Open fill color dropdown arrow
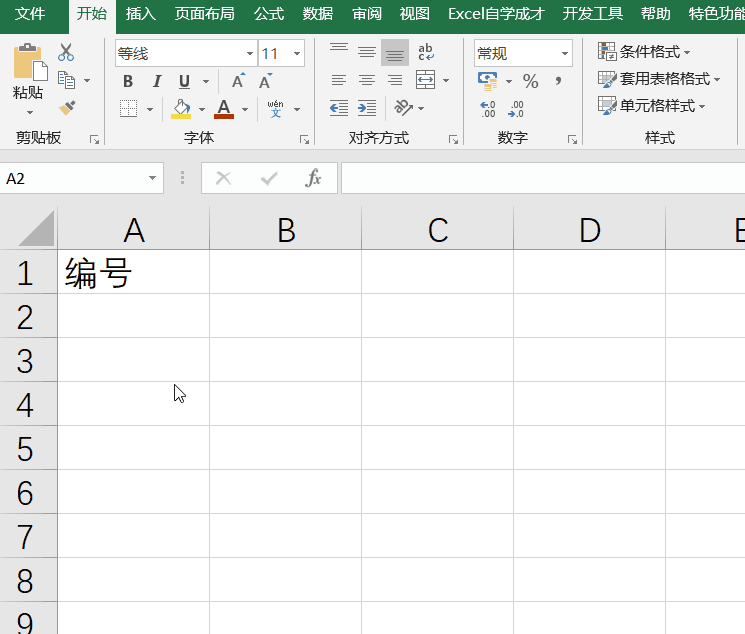The height and width of the screenshot is (634, 745). point(202,109)
